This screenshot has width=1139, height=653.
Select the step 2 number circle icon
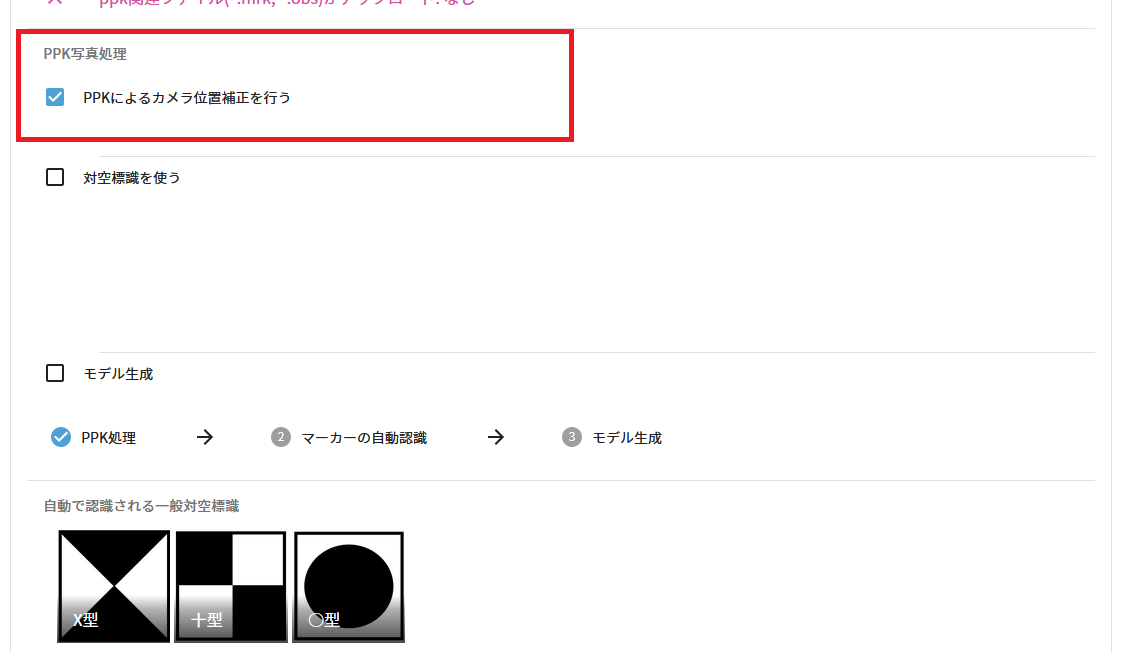point(281,437)
